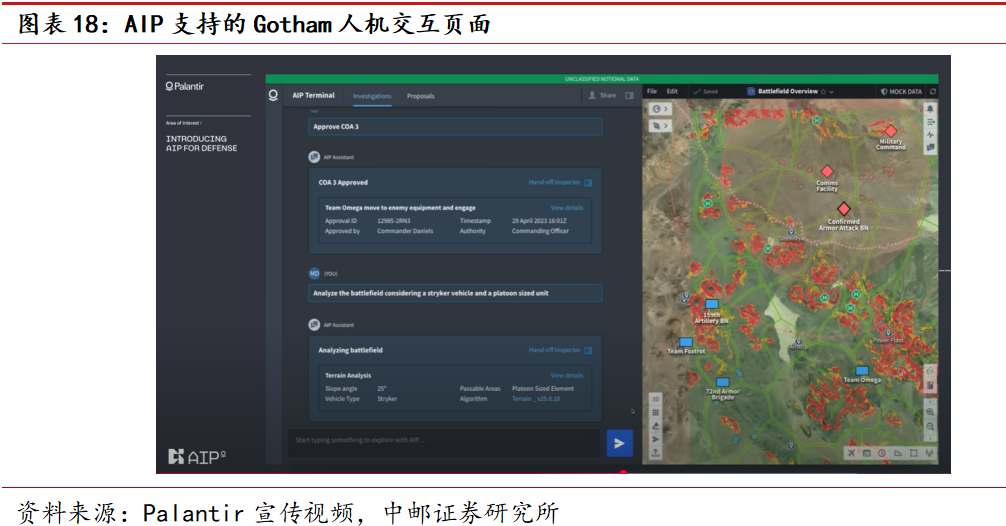Screen dimensions: 1006x526
Task: Open the Investigations tab
Action: click(x=372, y=96)
